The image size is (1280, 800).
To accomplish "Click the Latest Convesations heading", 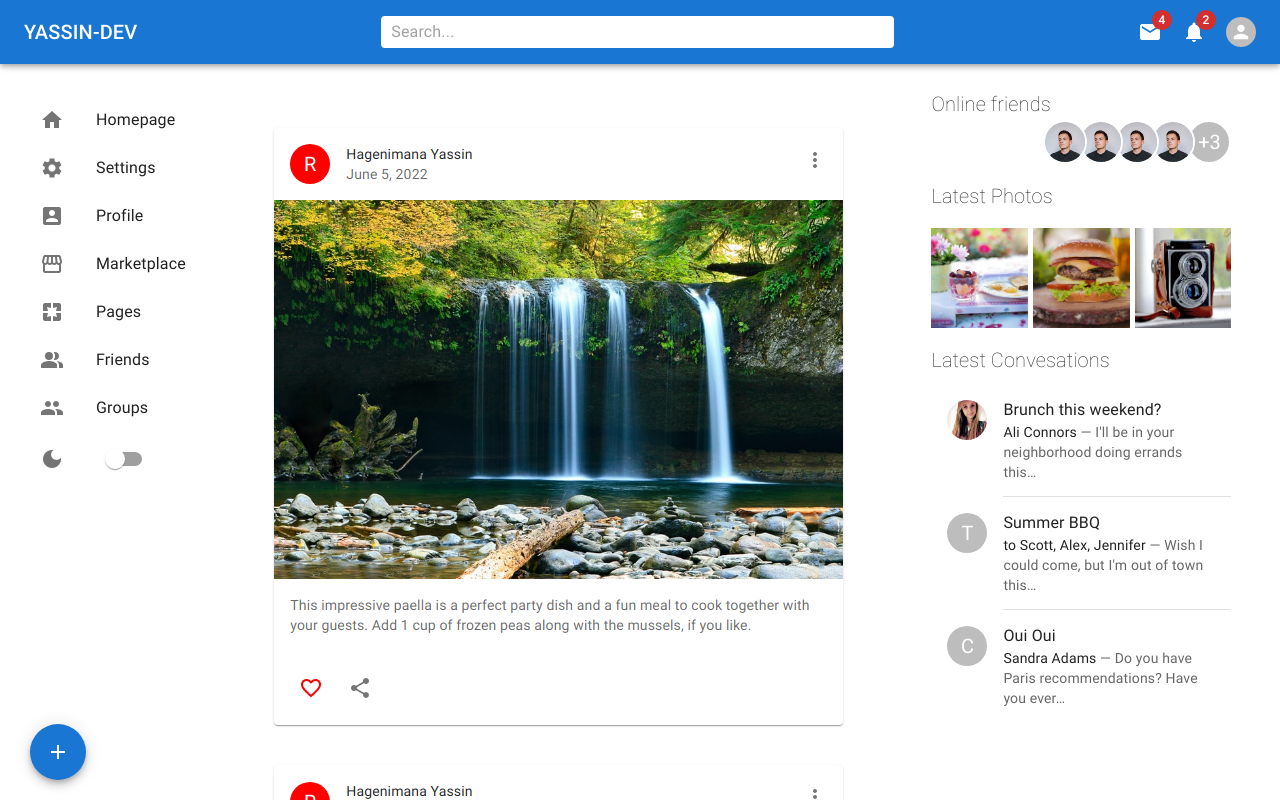I will tap(1020, 360).
